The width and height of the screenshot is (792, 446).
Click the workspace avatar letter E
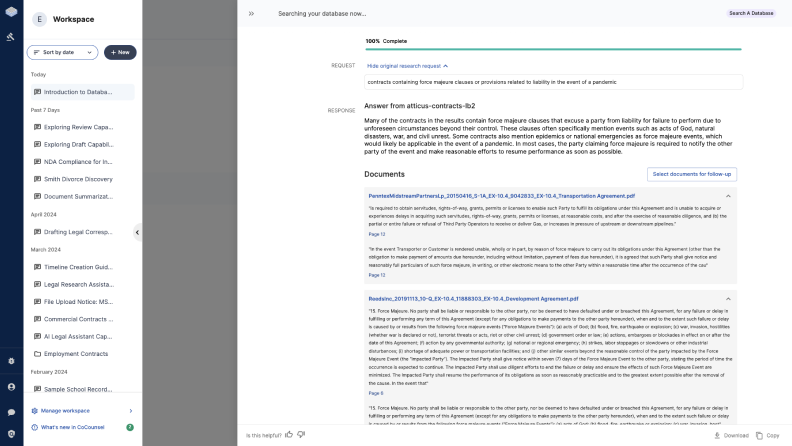pos(39,19)
